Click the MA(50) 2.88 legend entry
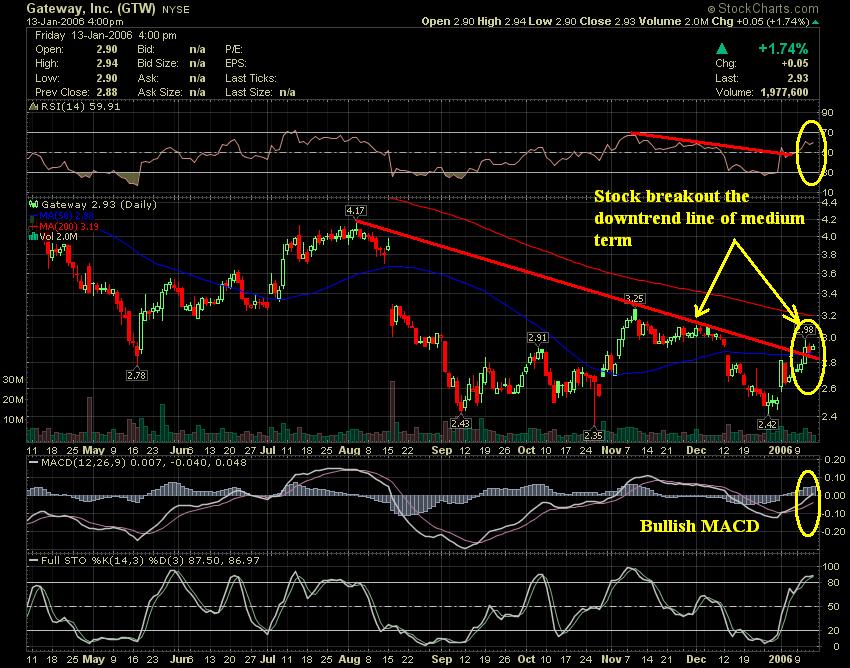 67,216
